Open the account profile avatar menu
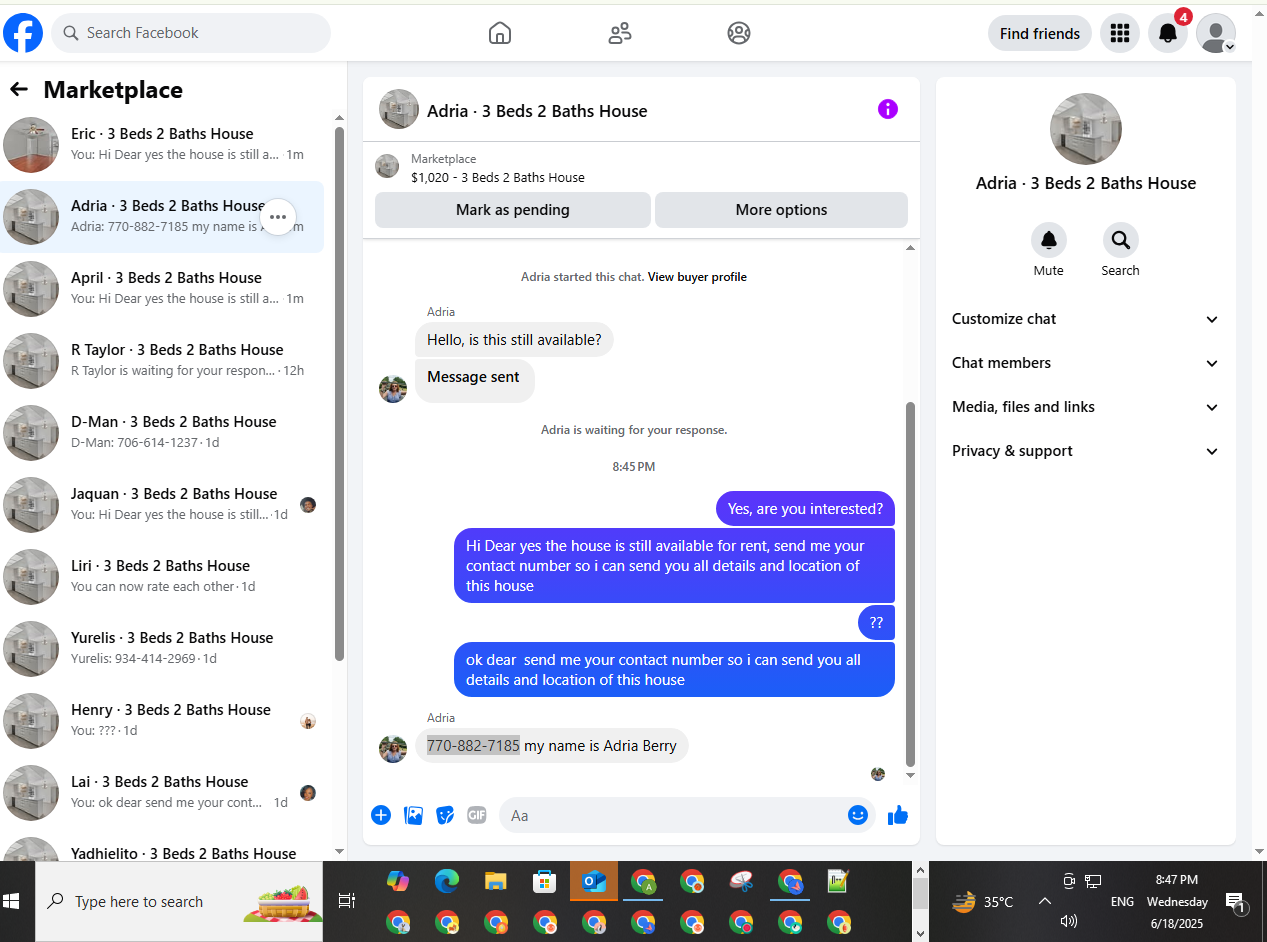The width and height of the screenshot is (1267, 942). [1216, 33]
